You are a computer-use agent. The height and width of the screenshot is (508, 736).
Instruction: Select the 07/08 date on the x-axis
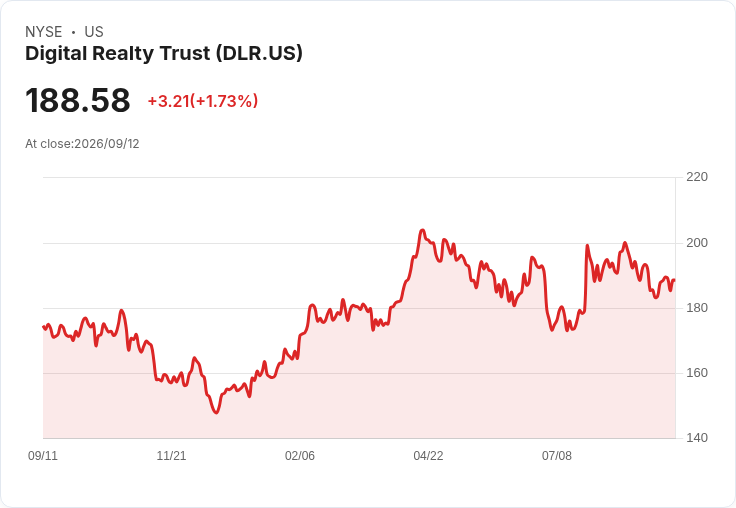(557, 455)
